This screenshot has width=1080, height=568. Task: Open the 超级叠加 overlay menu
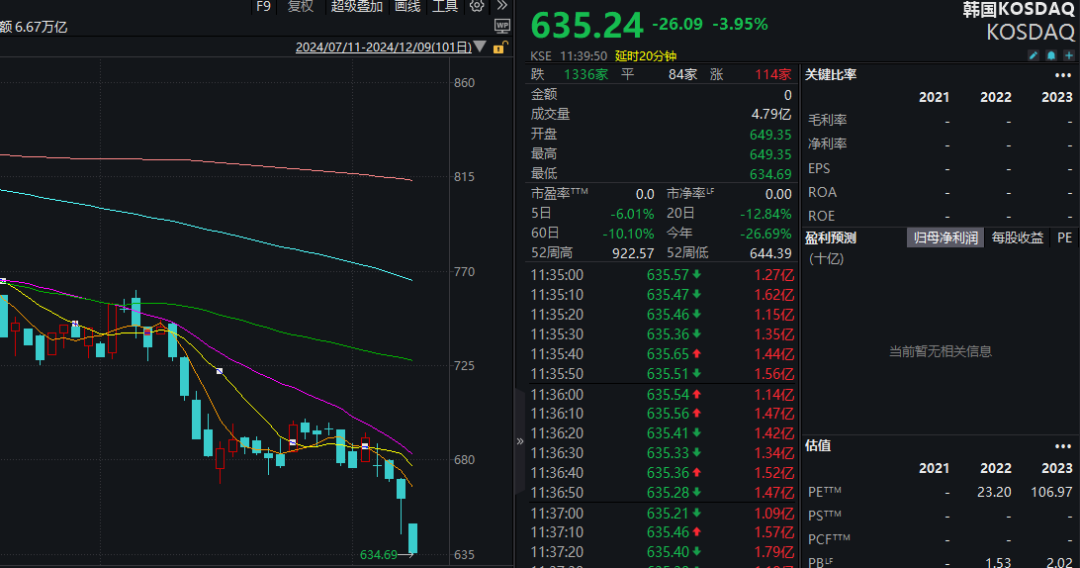(x=356, y=6)
